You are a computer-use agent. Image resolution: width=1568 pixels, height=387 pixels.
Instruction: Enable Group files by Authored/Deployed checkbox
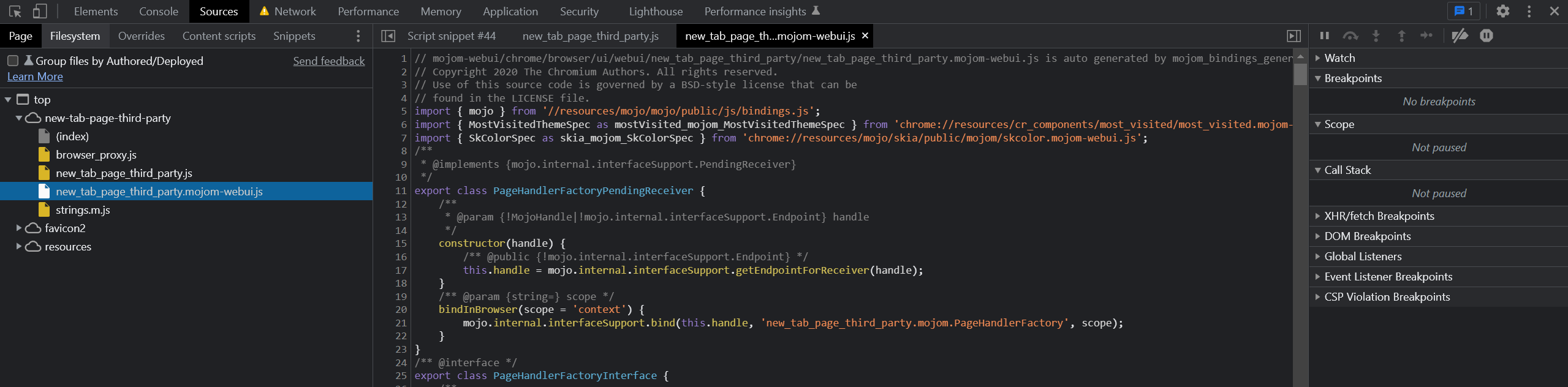13,61
